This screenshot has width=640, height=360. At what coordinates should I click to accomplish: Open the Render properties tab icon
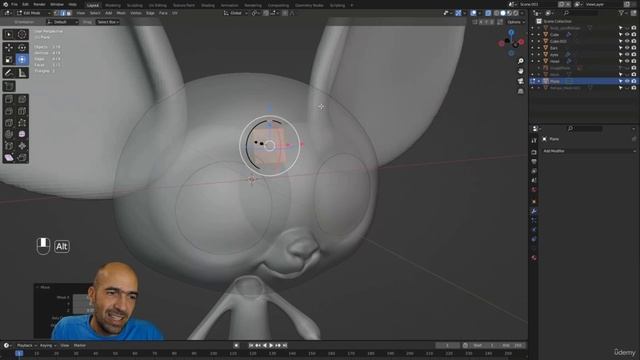534,152
